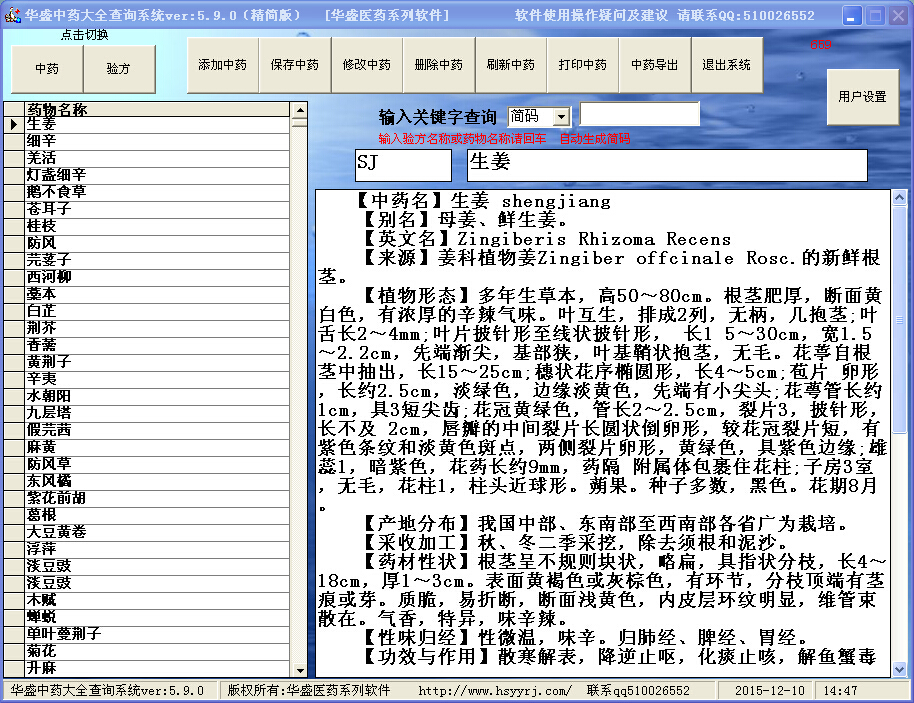This screenshot has height=703, width=914.
Task: Click the 打印中药 button
Action: click(x=583, y=65)
